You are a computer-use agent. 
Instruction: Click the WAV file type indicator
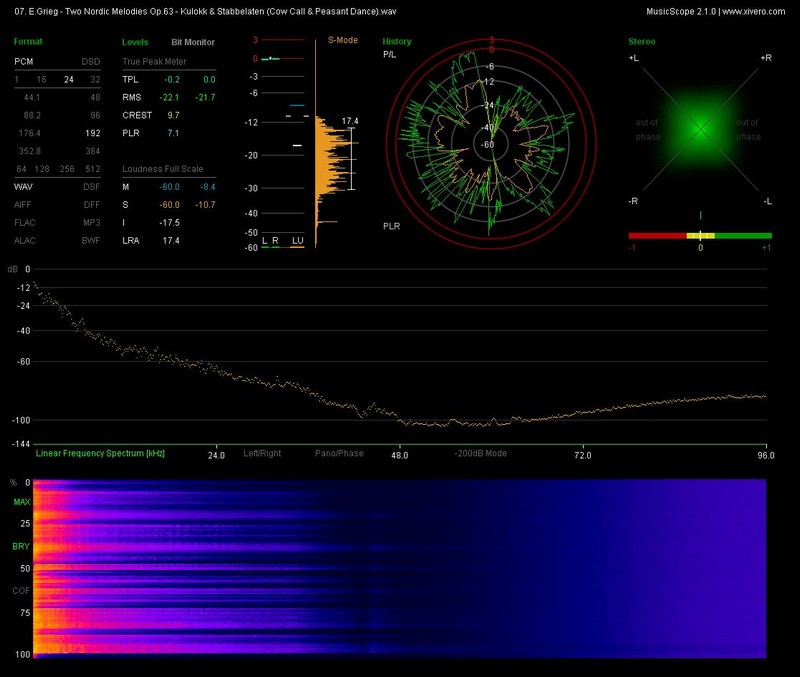click(23, 187)
